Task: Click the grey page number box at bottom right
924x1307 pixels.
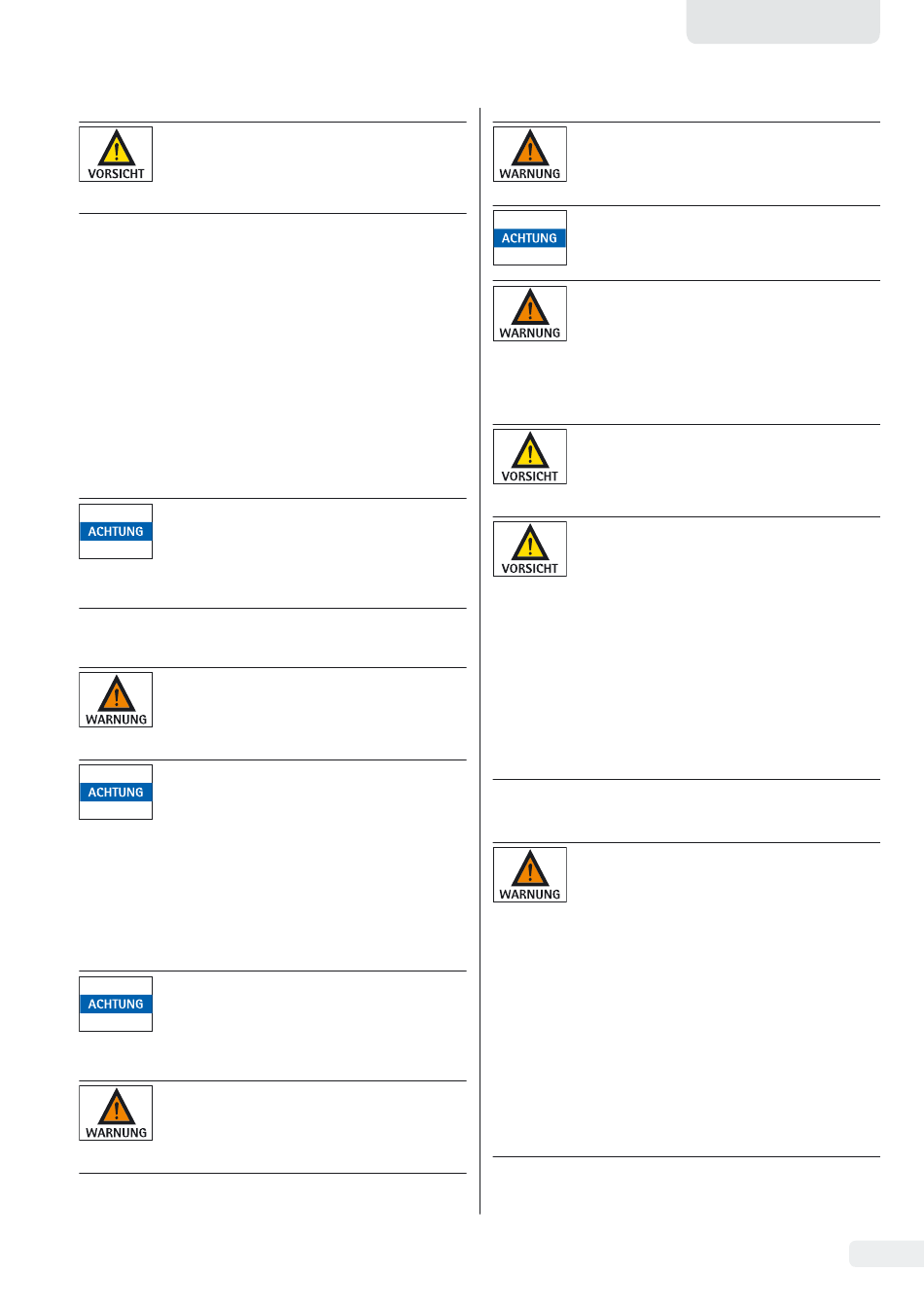Action: click(x=886, y=1254)
